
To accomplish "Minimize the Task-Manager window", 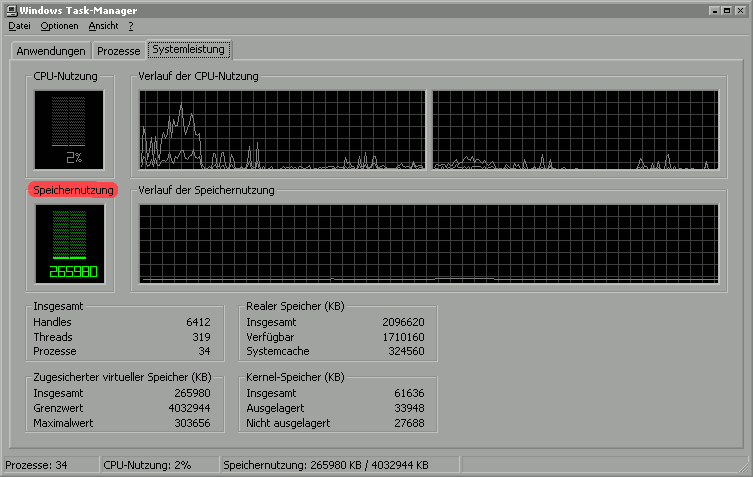I will [714, 10].
